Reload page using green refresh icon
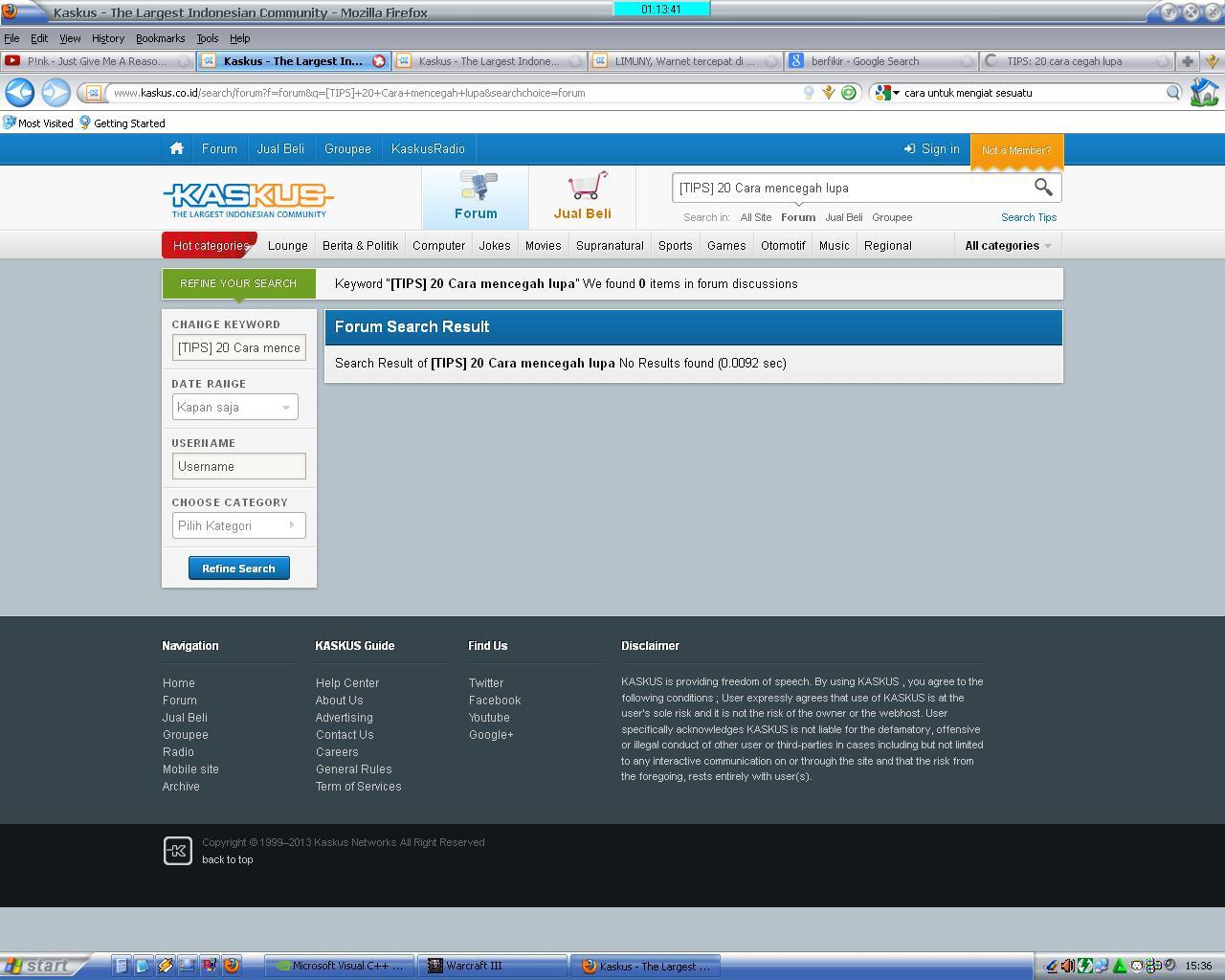This screenshot has height=980, width=1225. pyautogui.click(x=848, y=93)
